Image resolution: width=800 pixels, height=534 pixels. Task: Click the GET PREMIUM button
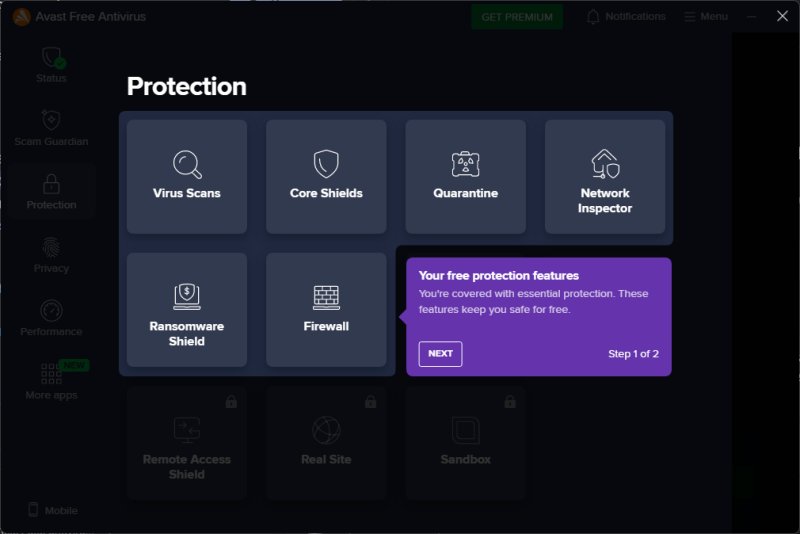(517, 17)
